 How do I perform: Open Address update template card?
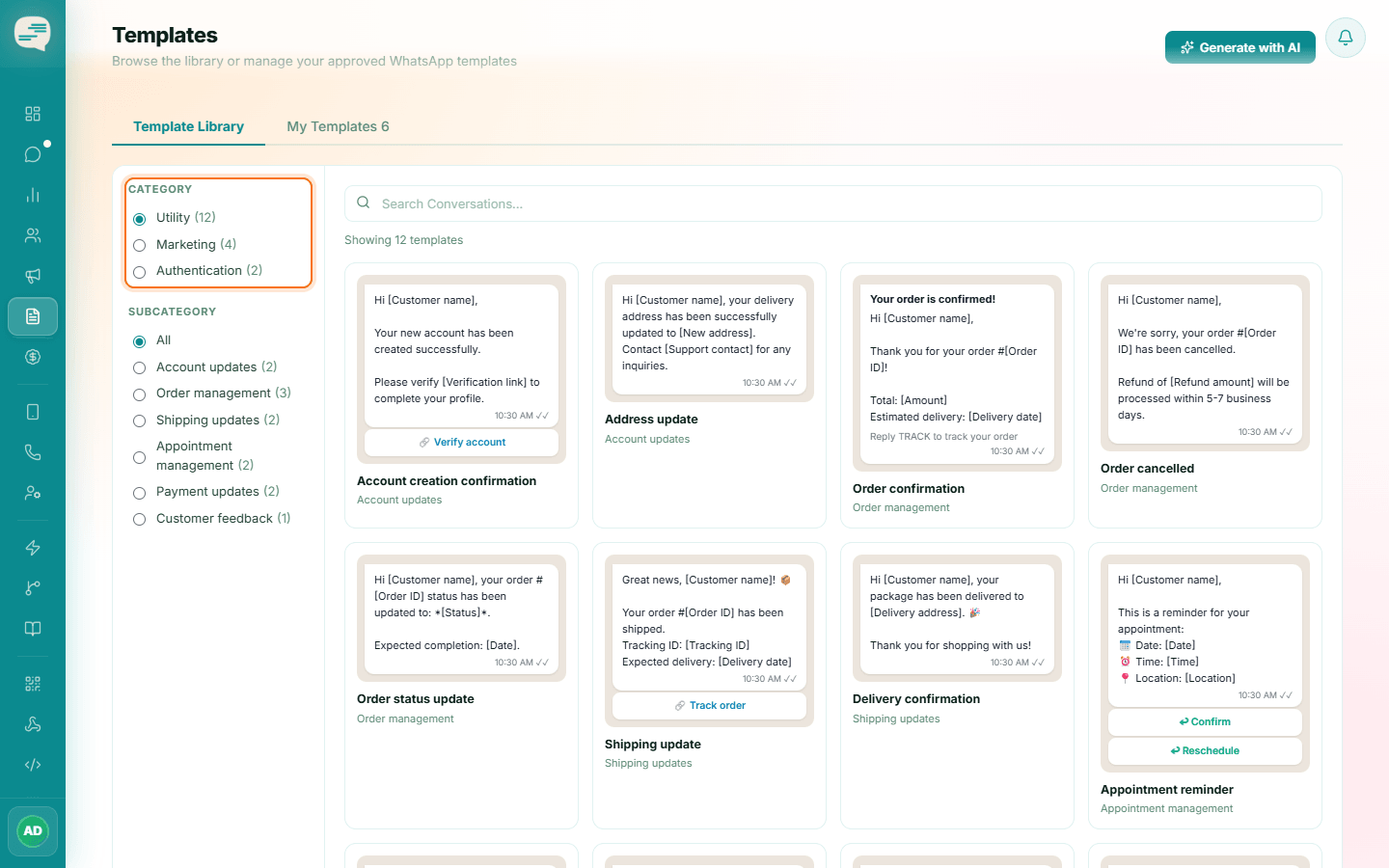pos(709,395)
